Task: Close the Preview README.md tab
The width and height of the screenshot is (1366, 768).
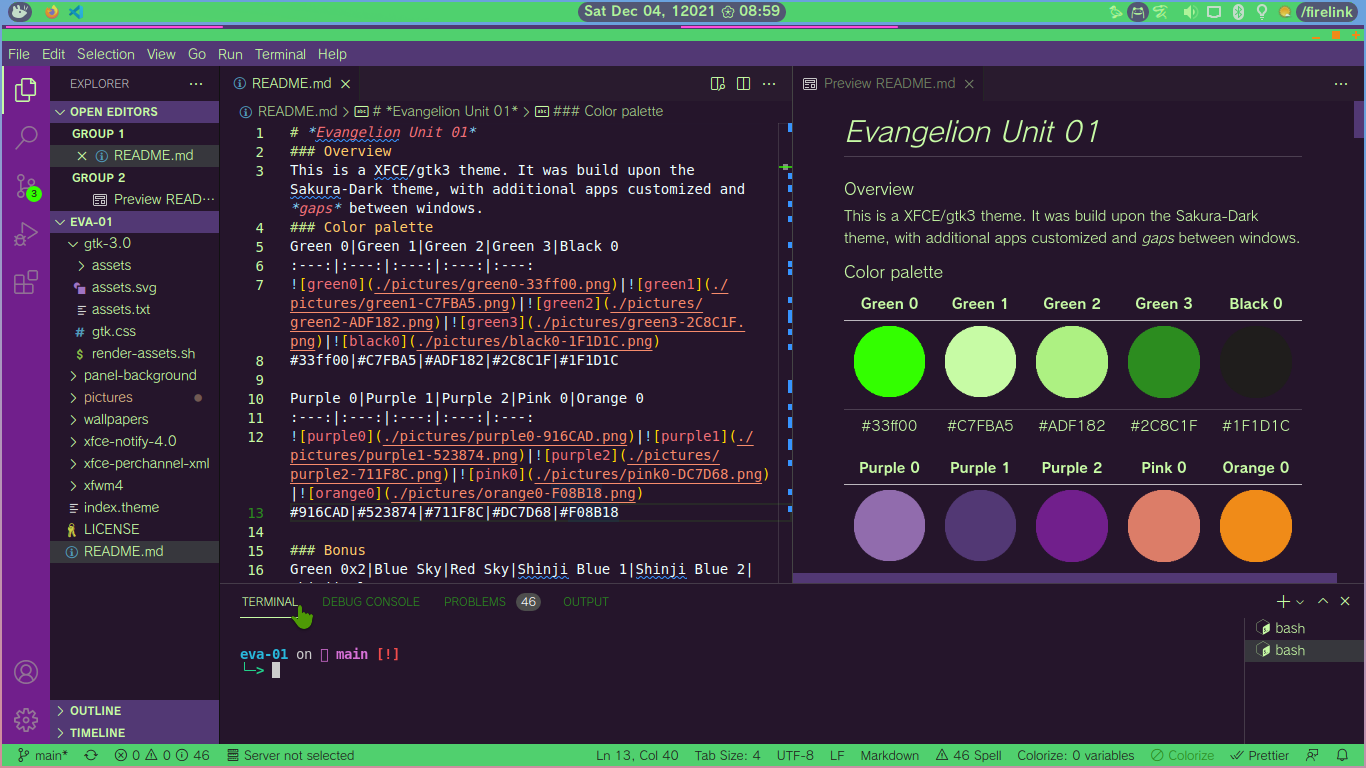Action: [x=969, y=84]
